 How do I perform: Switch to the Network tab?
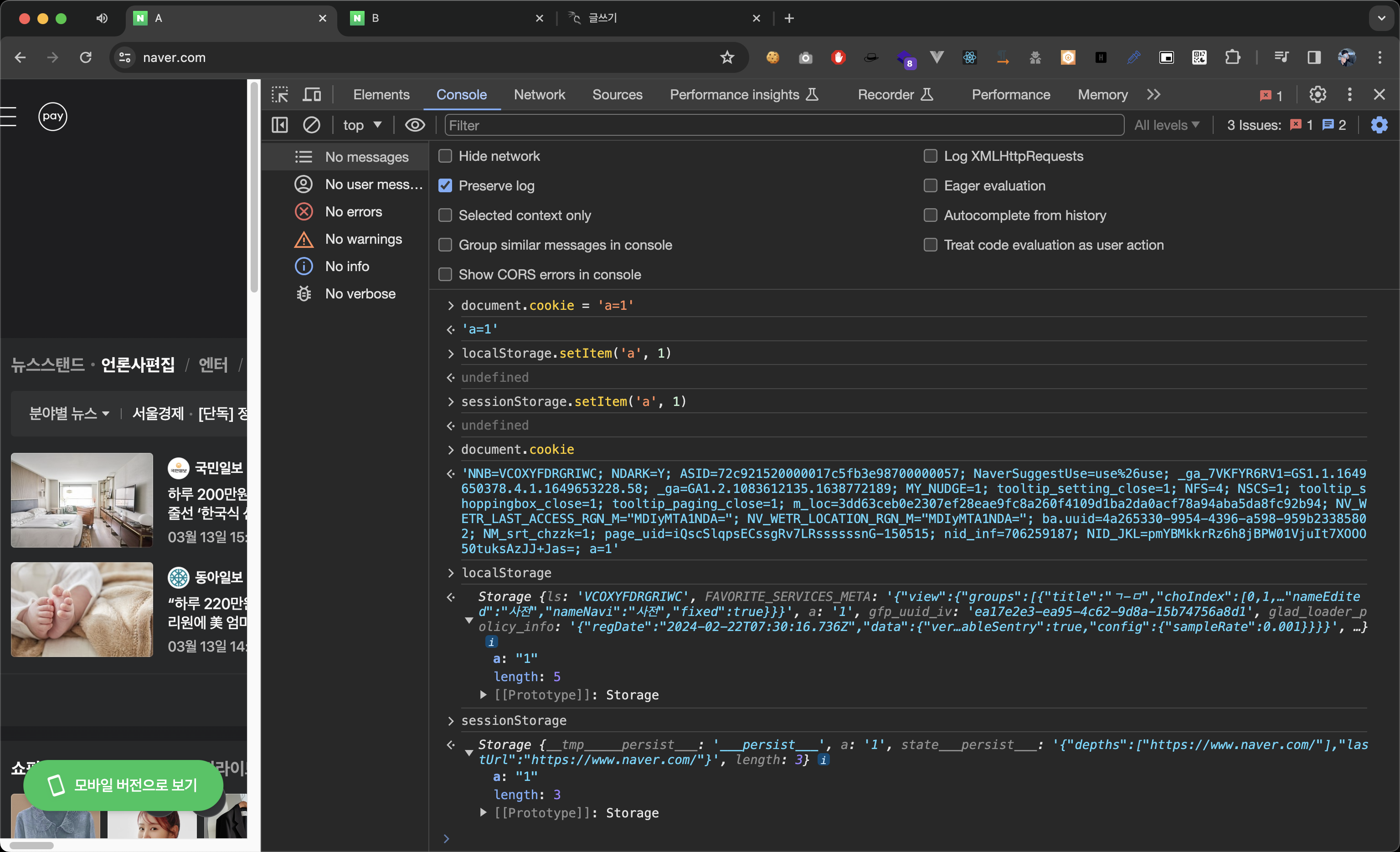click(539, 94)
